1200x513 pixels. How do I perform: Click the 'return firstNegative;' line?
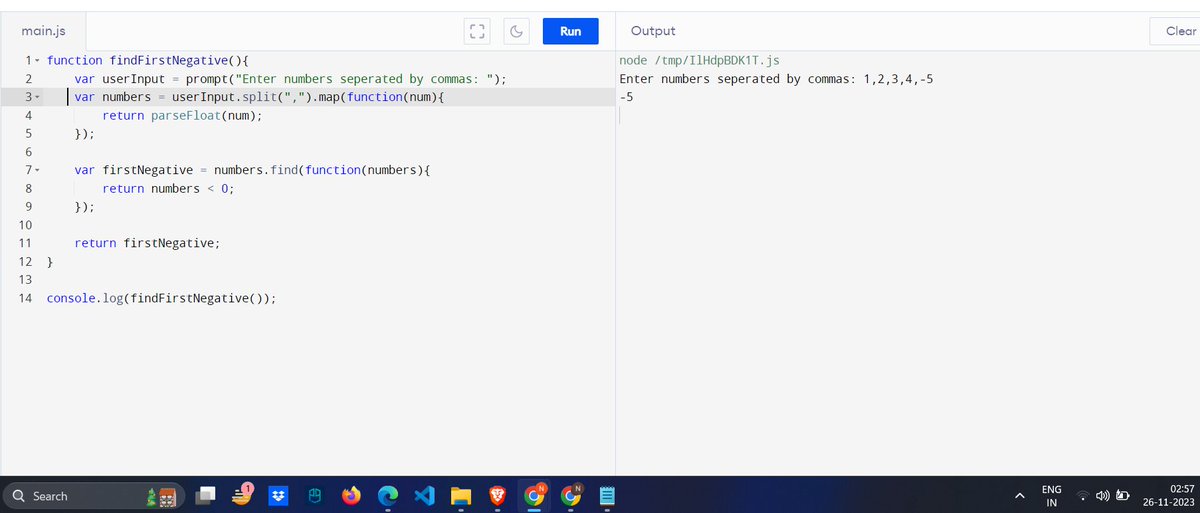point(146,243)
